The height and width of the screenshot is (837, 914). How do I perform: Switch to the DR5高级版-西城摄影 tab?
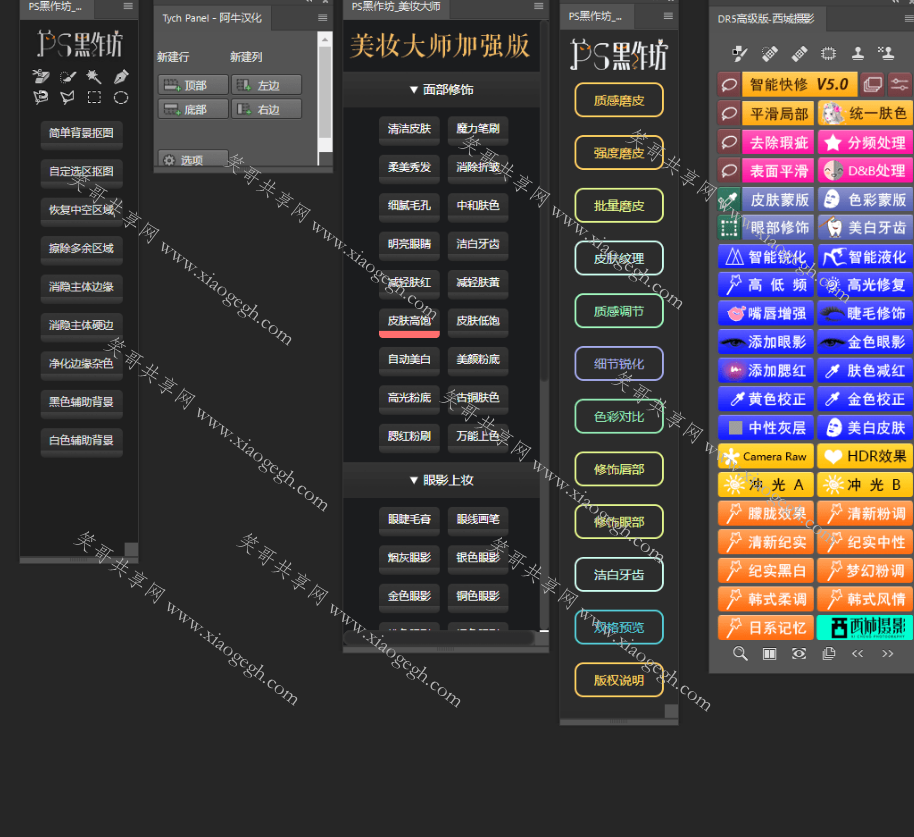(766, 19)
